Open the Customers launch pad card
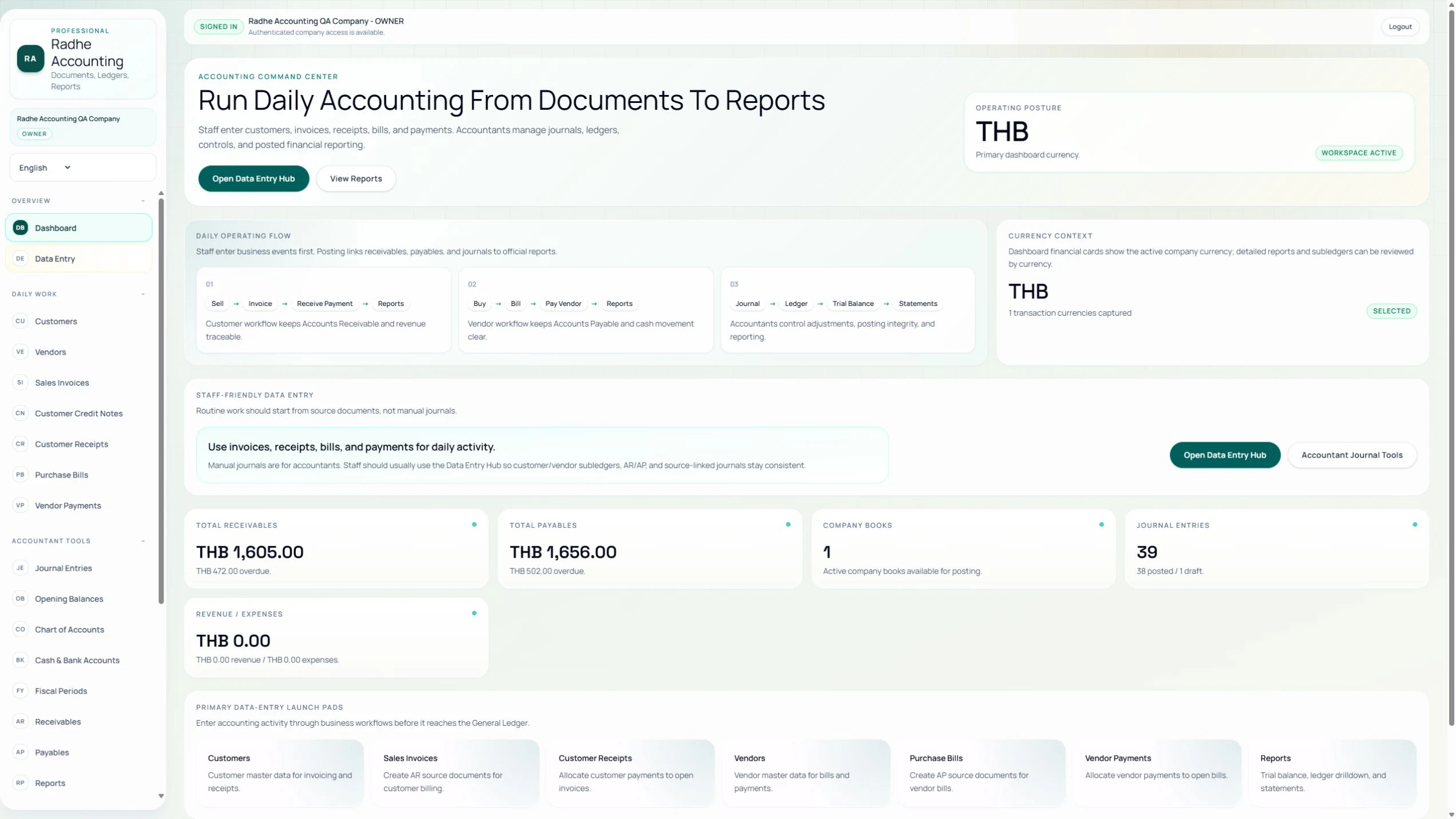1456x819 pixels. [x=280, y=773]
